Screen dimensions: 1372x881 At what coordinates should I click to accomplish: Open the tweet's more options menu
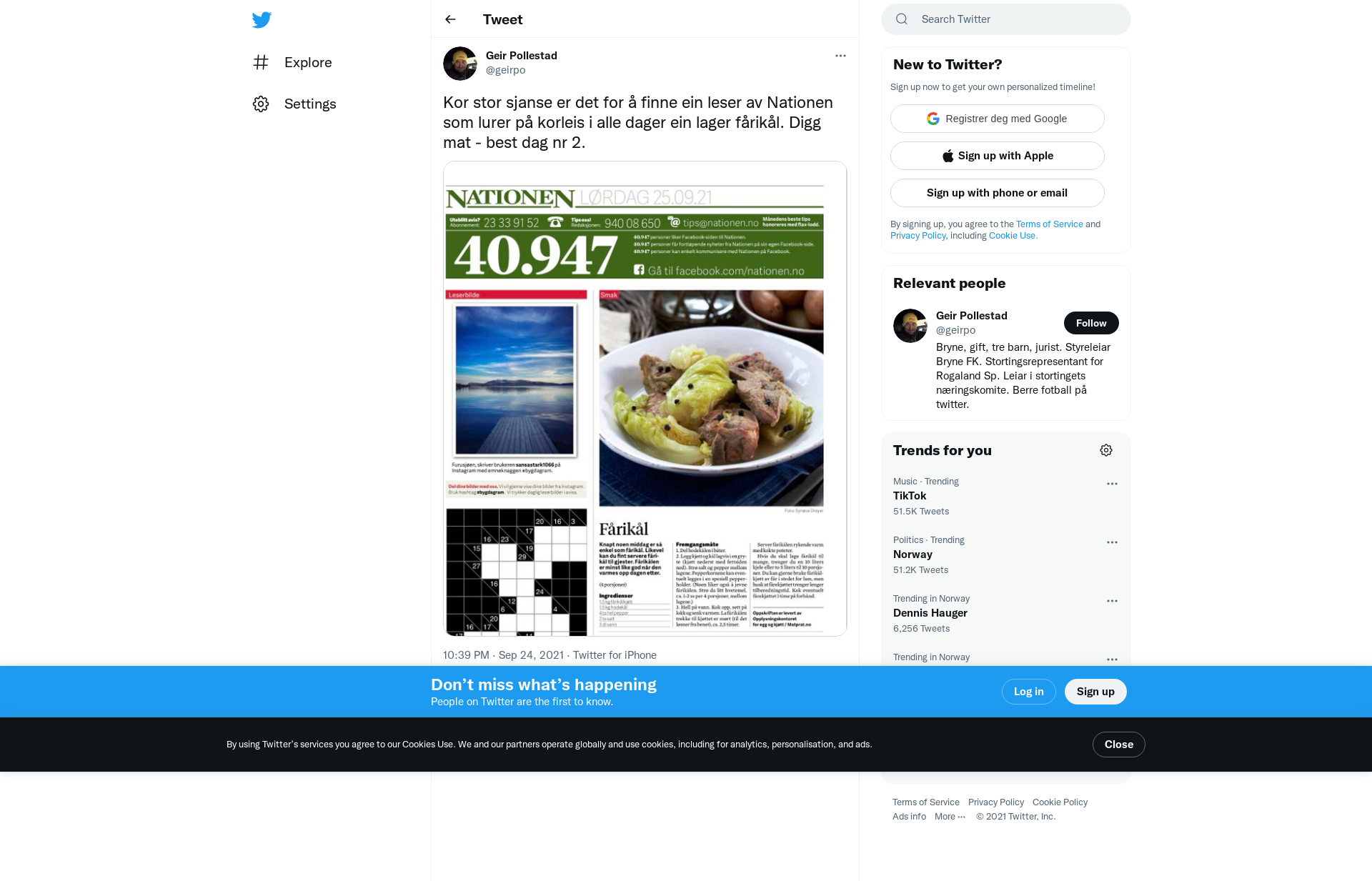click(x=840, y=56)
